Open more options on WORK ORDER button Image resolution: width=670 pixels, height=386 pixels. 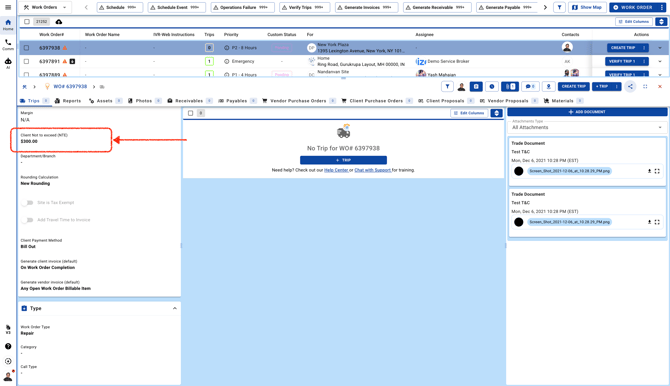coord(662,7)
